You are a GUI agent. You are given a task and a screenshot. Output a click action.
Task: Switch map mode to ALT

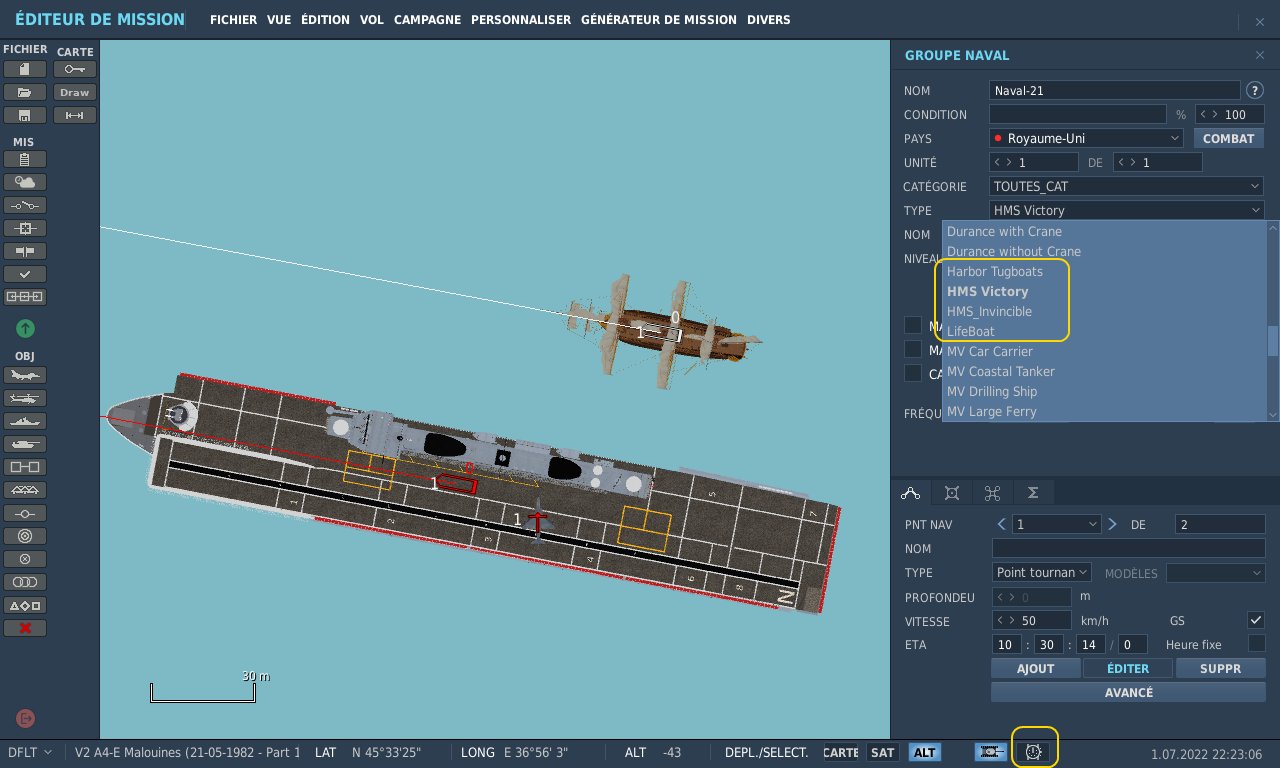(925, 752)
